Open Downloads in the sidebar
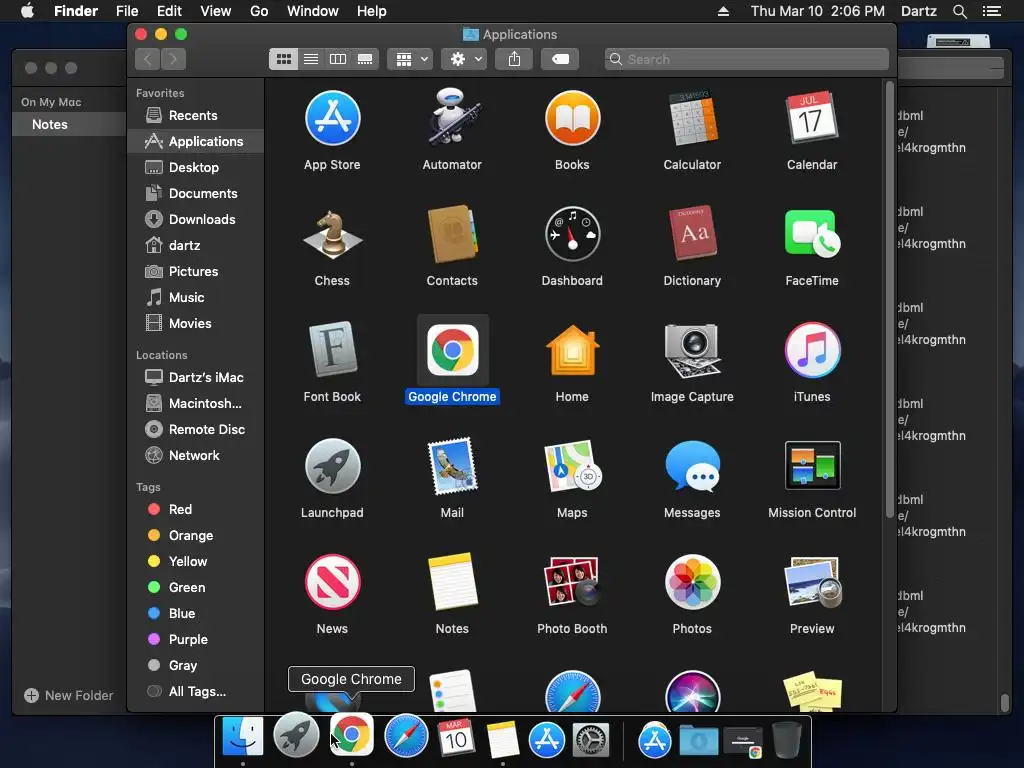Image resolution: width=1024 pixels, height=768 pixels. click(x=195, y=219)
